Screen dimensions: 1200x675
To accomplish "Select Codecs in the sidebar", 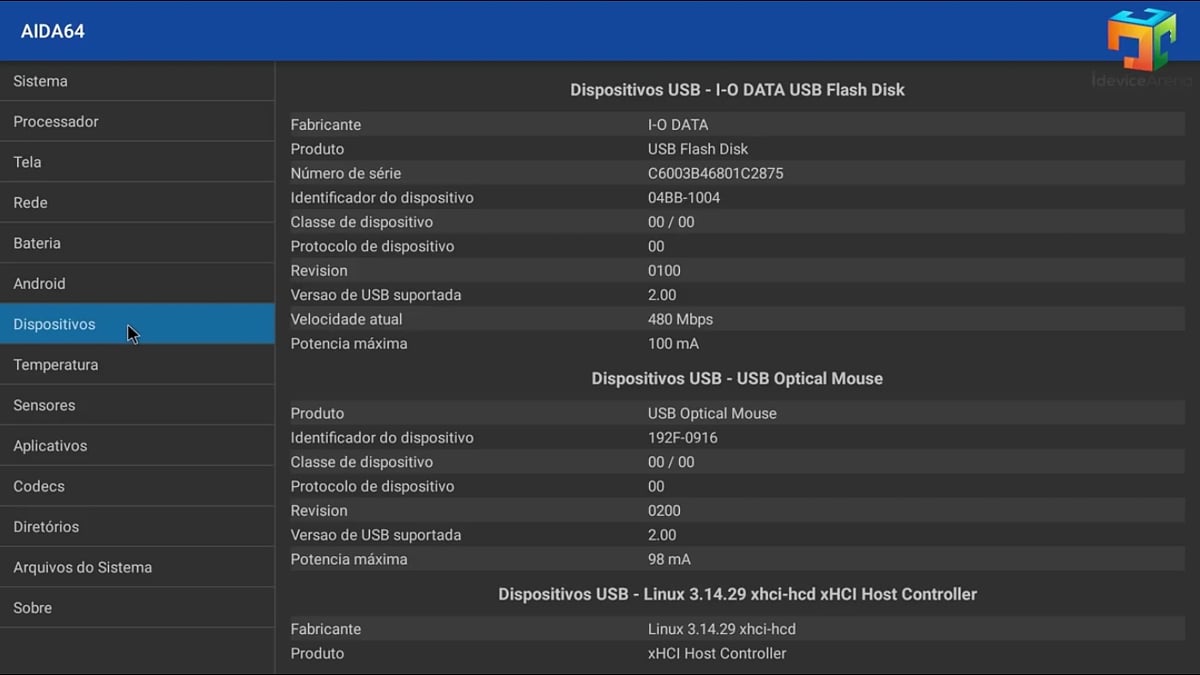I will click(x=137, y=486).
